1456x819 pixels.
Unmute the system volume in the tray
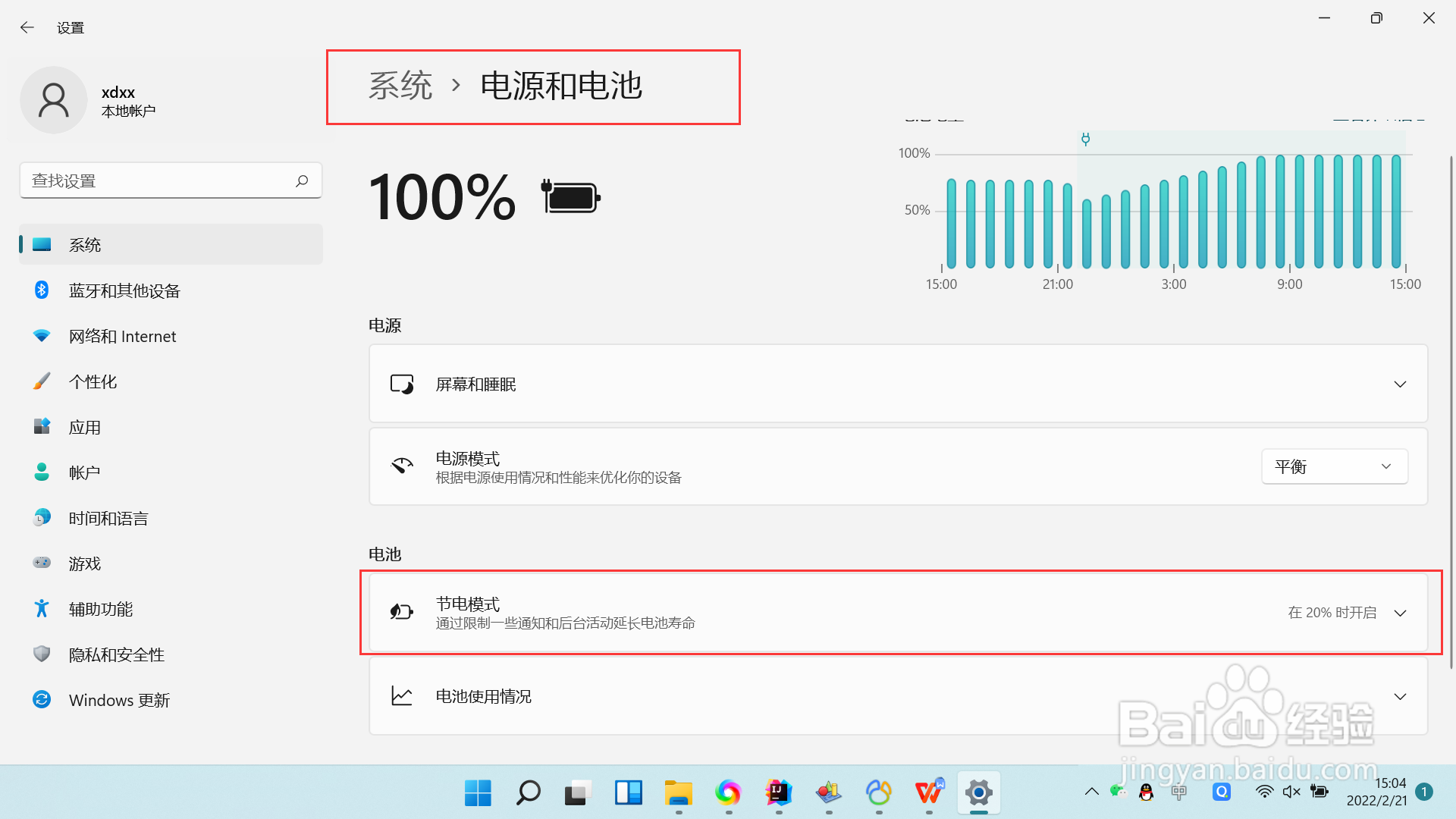1291,791
